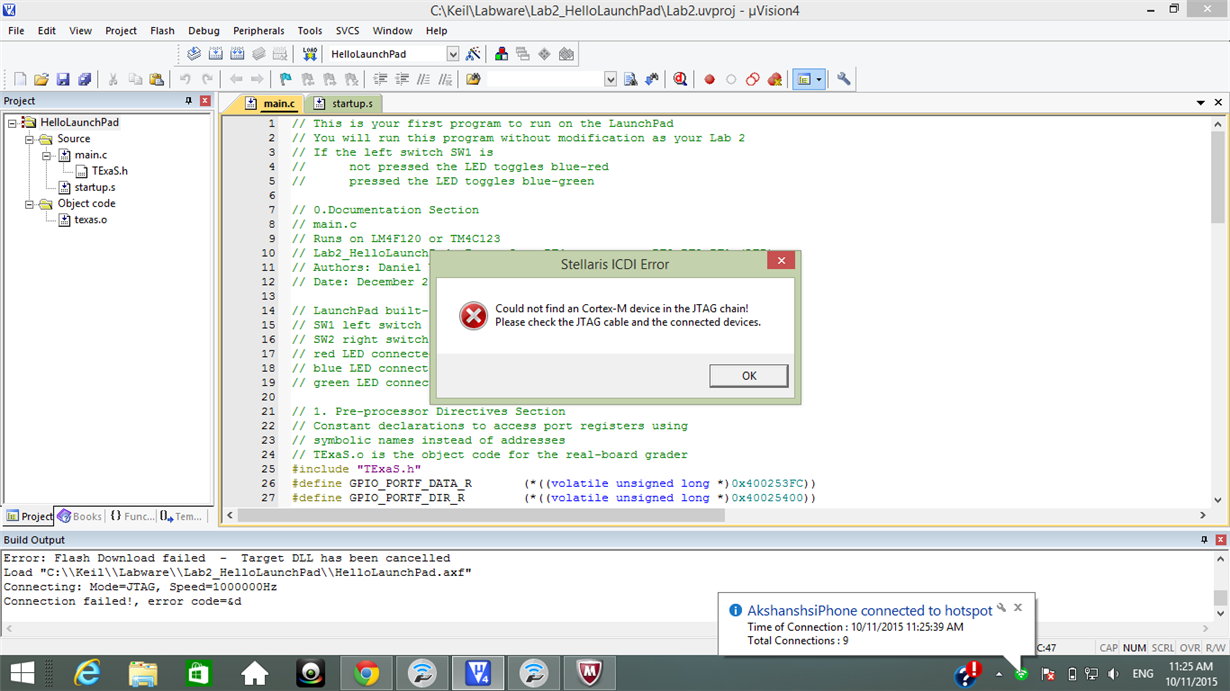Click the Find in Files icon
The width and height of the screenshot is (1230, 691).
[473, 79]
